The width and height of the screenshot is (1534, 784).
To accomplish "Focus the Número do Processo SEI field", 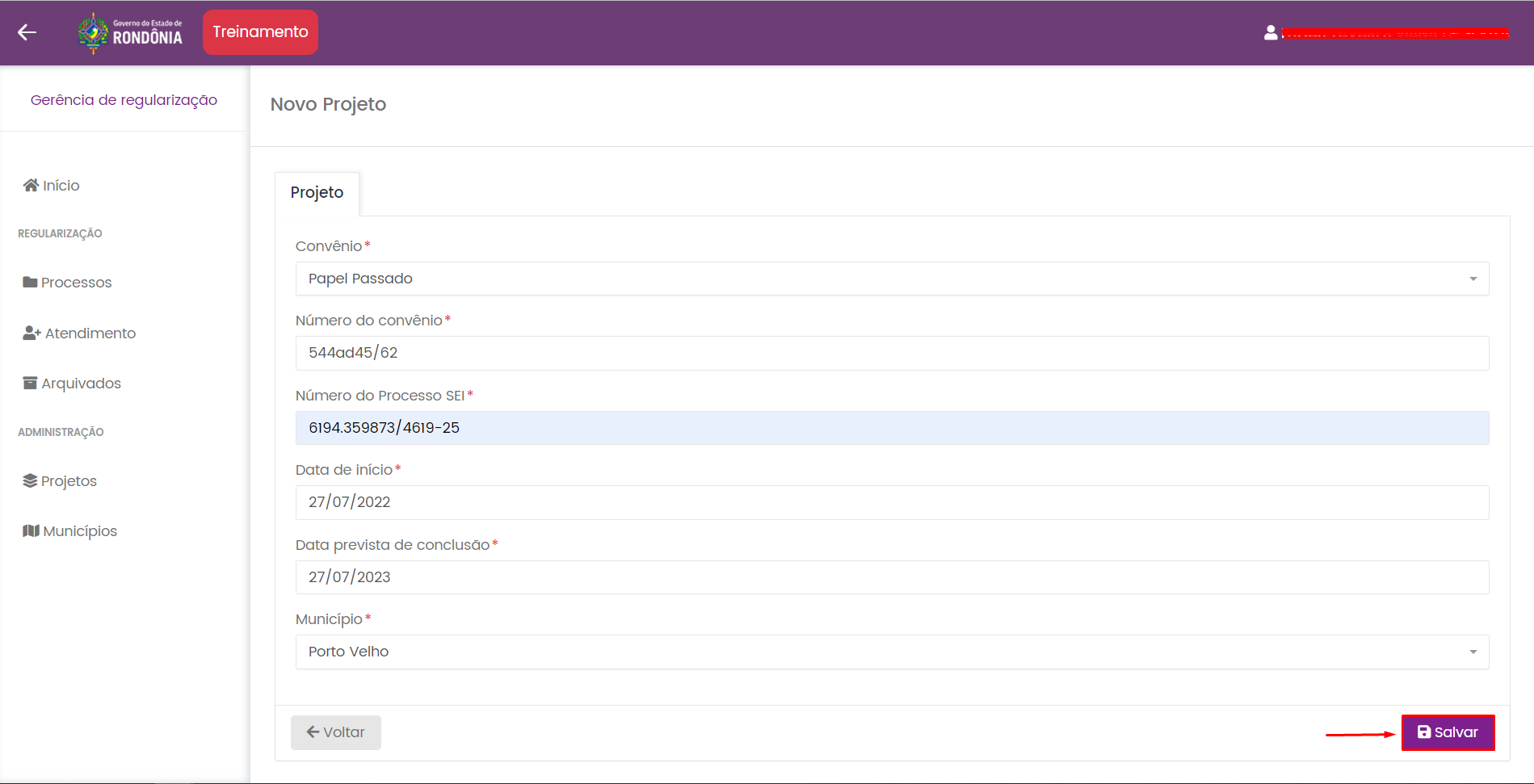I will point(892,428).
